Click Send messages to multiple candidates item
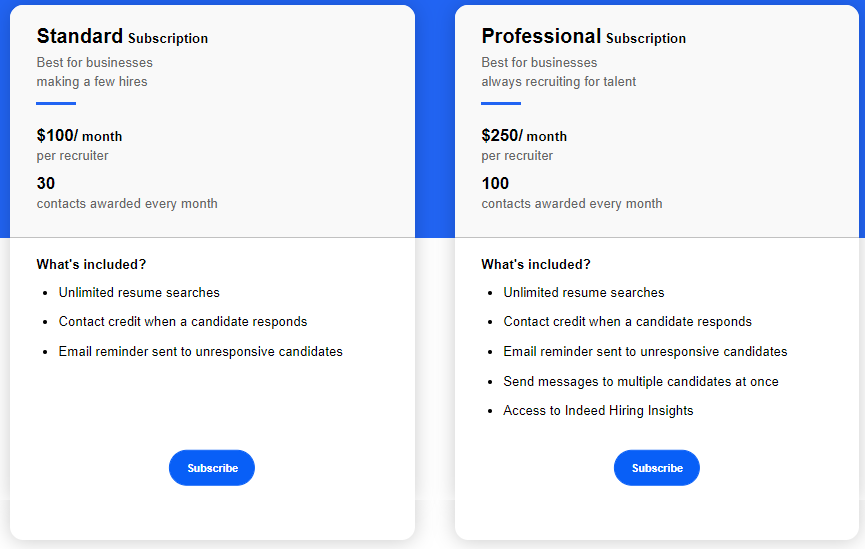 641,381
